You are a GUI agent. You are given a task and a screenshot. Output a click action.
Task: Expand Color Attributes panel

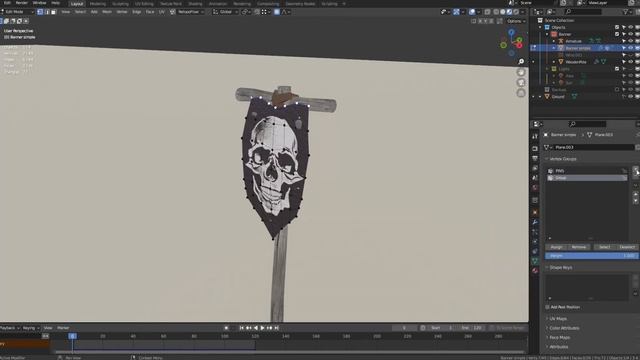pyautogui.click(x=564, y=328)
